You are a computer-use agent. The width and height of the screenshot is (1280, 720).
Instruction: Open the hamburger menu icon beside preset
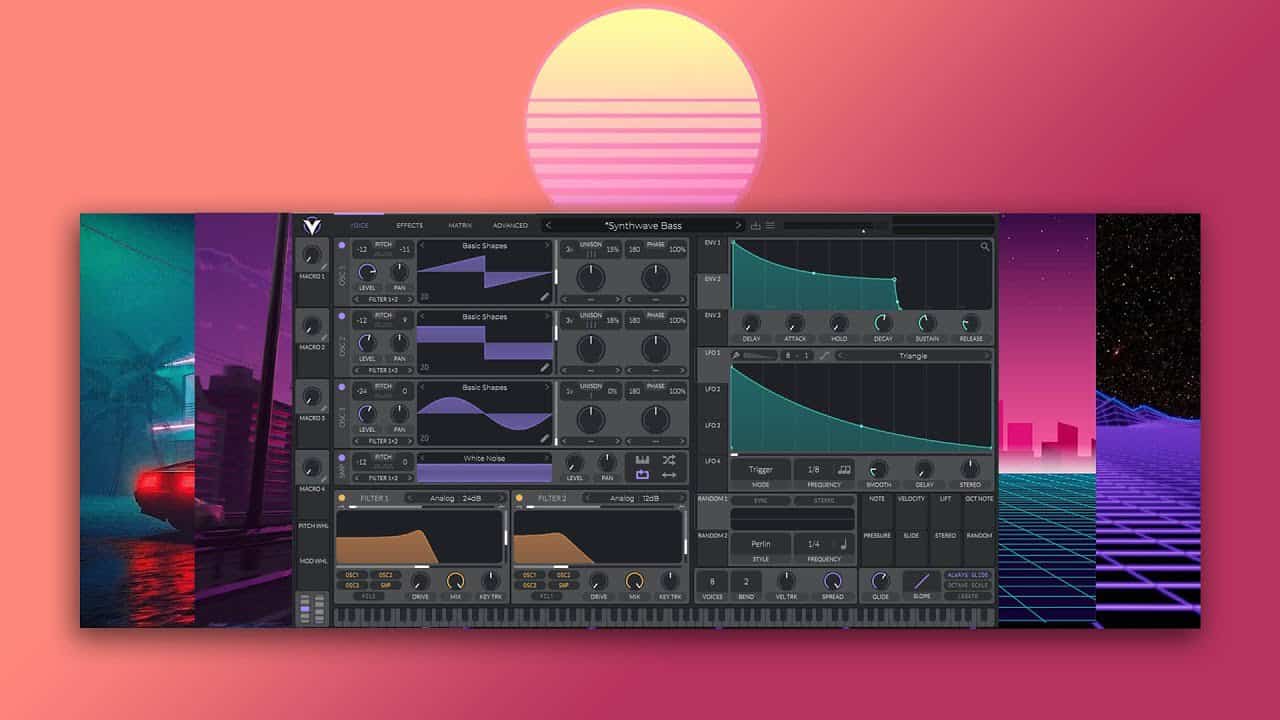tap(770, 226)
